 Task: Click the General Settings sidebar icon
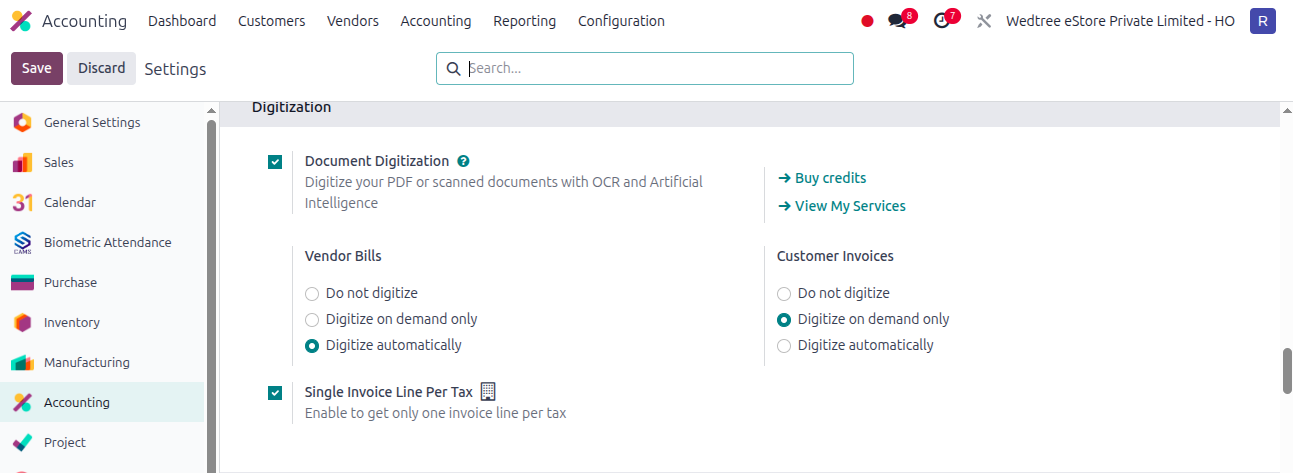(x=22, y=122)
